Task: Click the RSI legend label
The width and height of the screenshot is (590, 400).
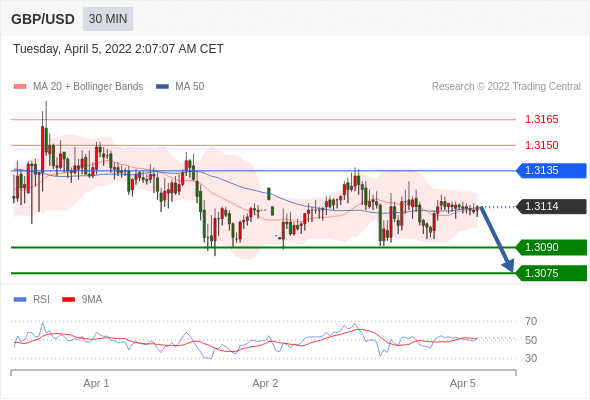Action: coord(41,300)
